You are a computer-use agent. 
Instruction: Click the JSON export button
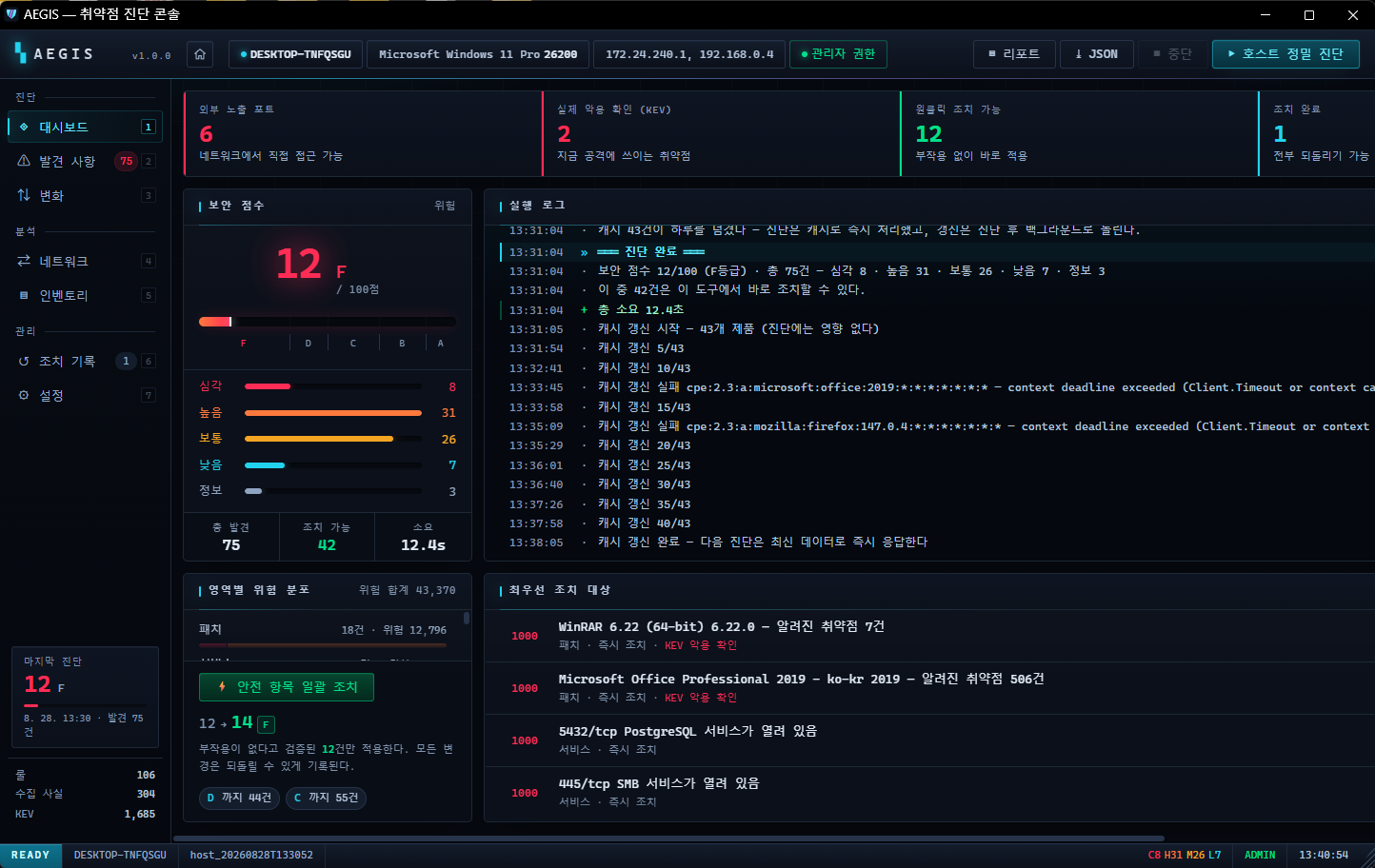point(1097,54)
